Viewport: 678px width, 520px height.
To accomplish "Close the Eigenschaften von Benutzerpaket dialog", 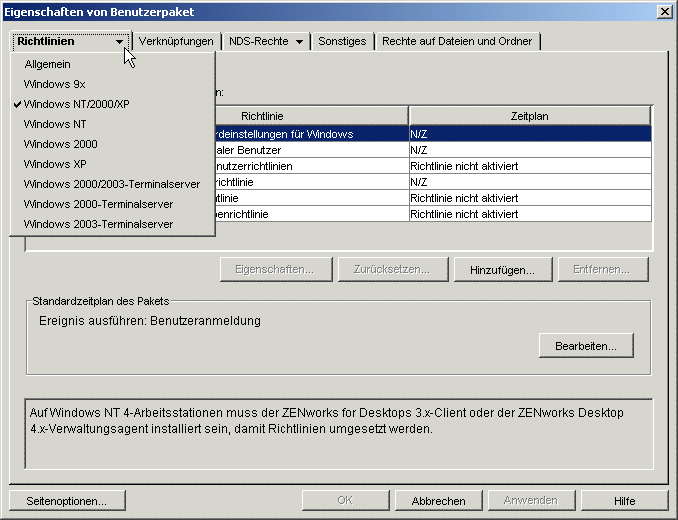I will [664, 11].
